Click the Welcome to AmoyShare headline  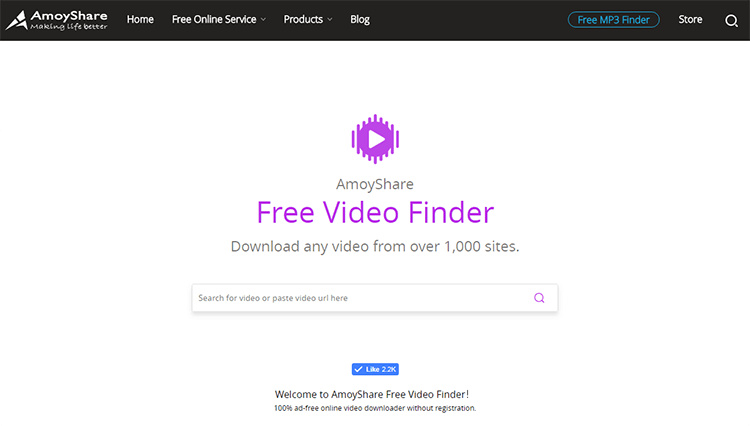pyautogui.click(x=372, y=394)
